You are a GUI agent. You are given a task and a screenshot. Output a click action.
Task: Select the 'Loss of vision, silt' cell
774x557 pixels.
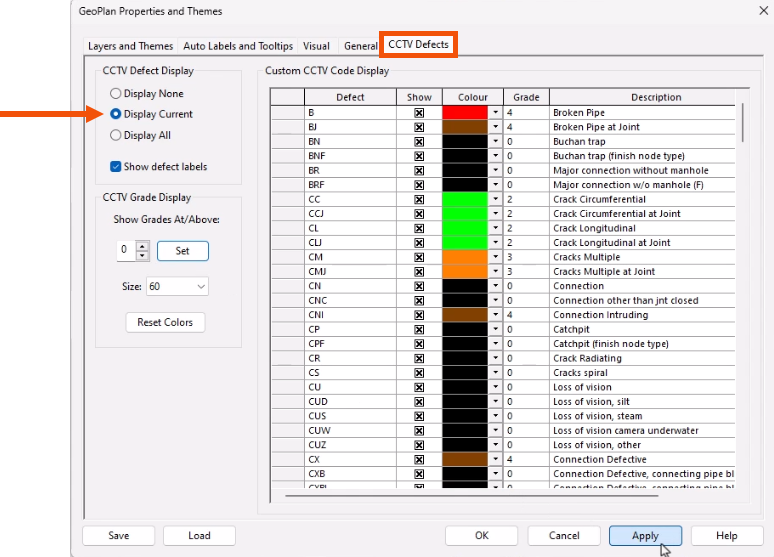click(x=643, y=401)
